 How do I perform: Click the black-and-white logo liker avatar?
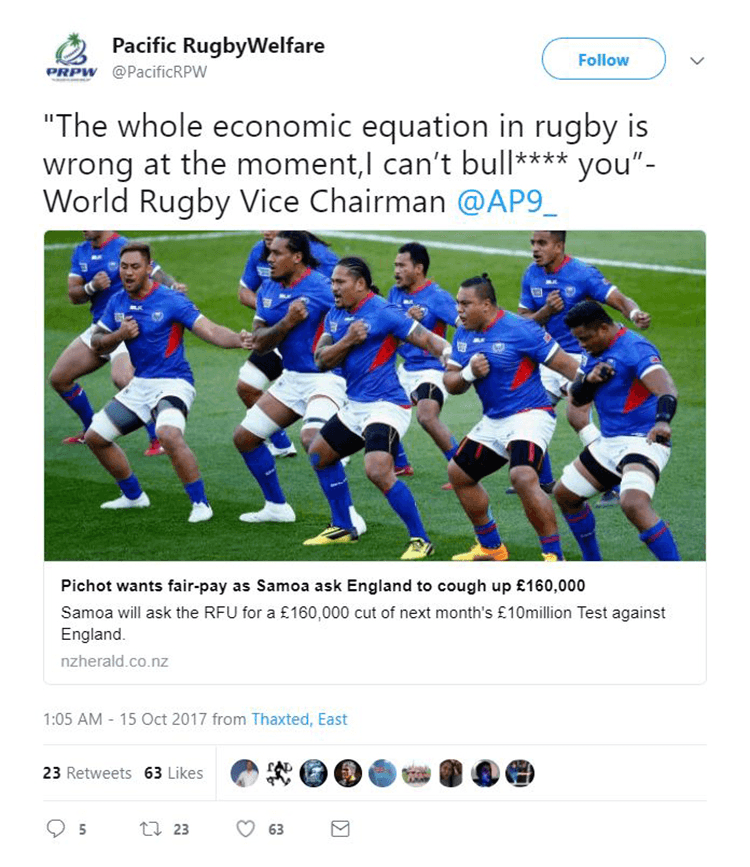click(x=278, y=773)
